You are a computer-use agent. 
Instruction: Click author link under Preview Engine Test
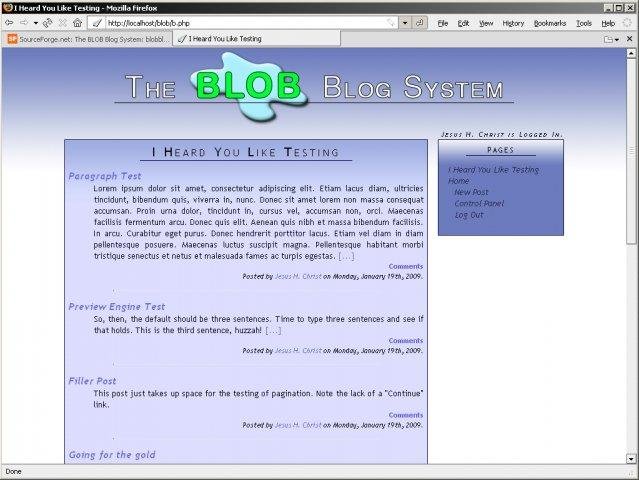pos(298,350)
